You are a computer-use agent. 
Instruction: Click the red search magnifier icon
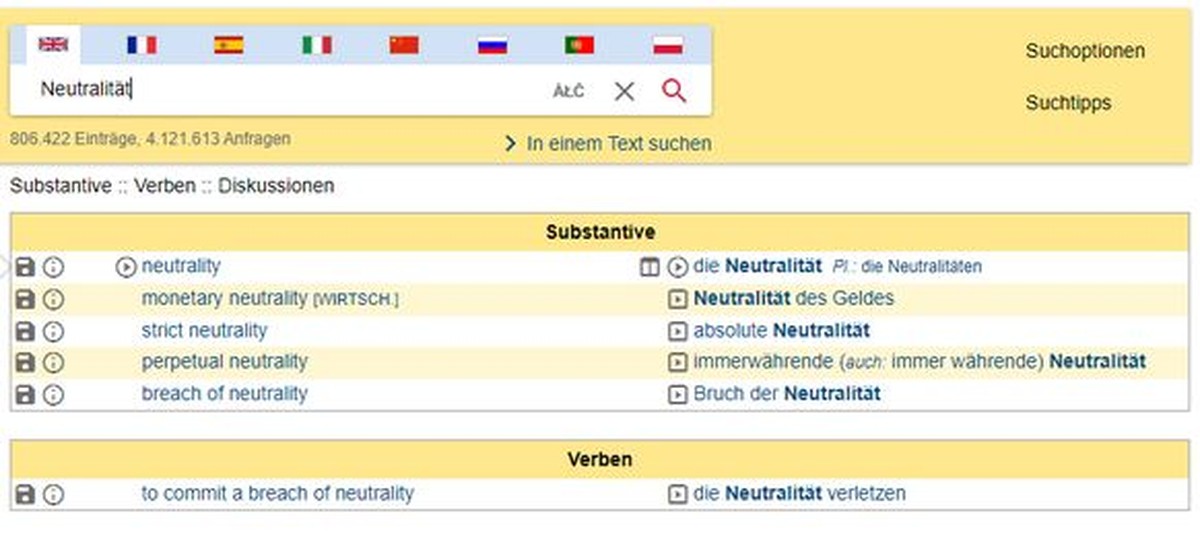[x=674, y=91]
